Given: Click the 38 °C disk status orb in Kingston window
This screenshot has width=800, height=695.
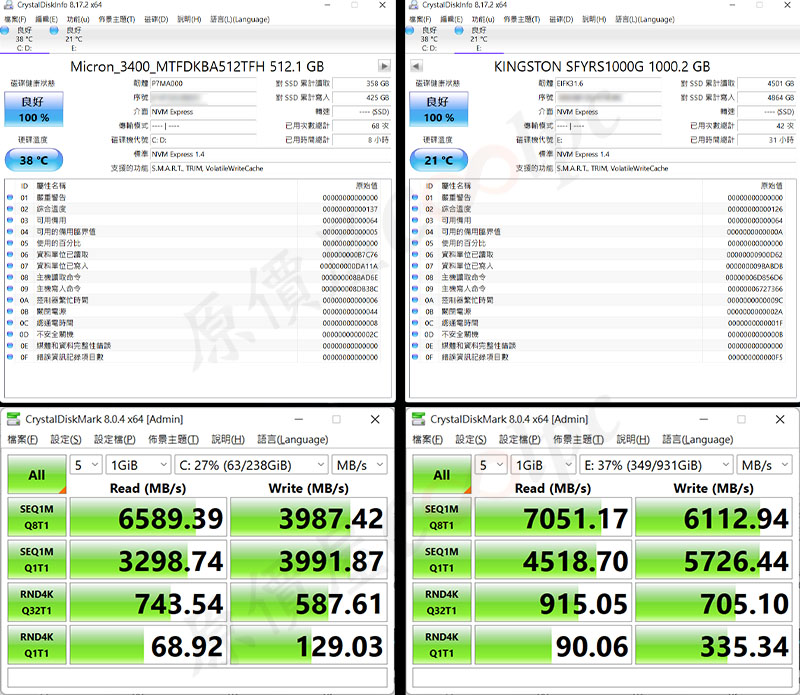Looking at the screenshot, I should 410,31.
